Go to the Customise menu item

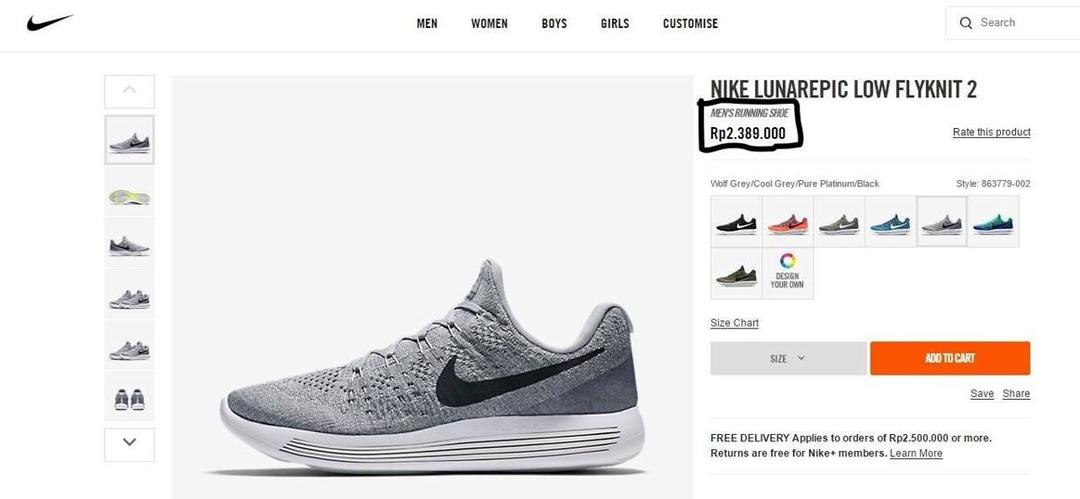[x=690, y=23]
